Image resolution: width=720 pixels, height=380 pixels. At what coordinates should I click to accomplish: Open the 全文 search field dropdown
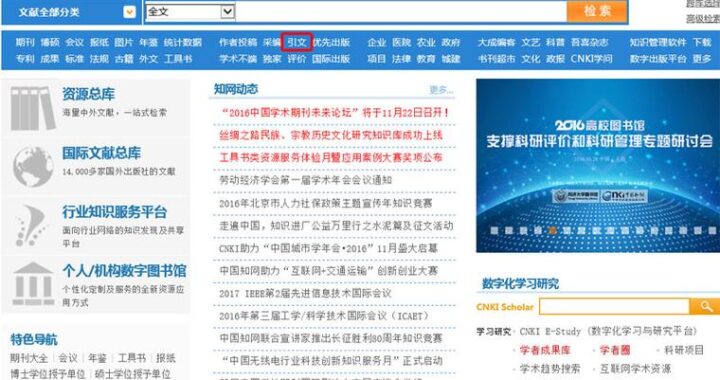pyautogui.click(x=227, y=11)
